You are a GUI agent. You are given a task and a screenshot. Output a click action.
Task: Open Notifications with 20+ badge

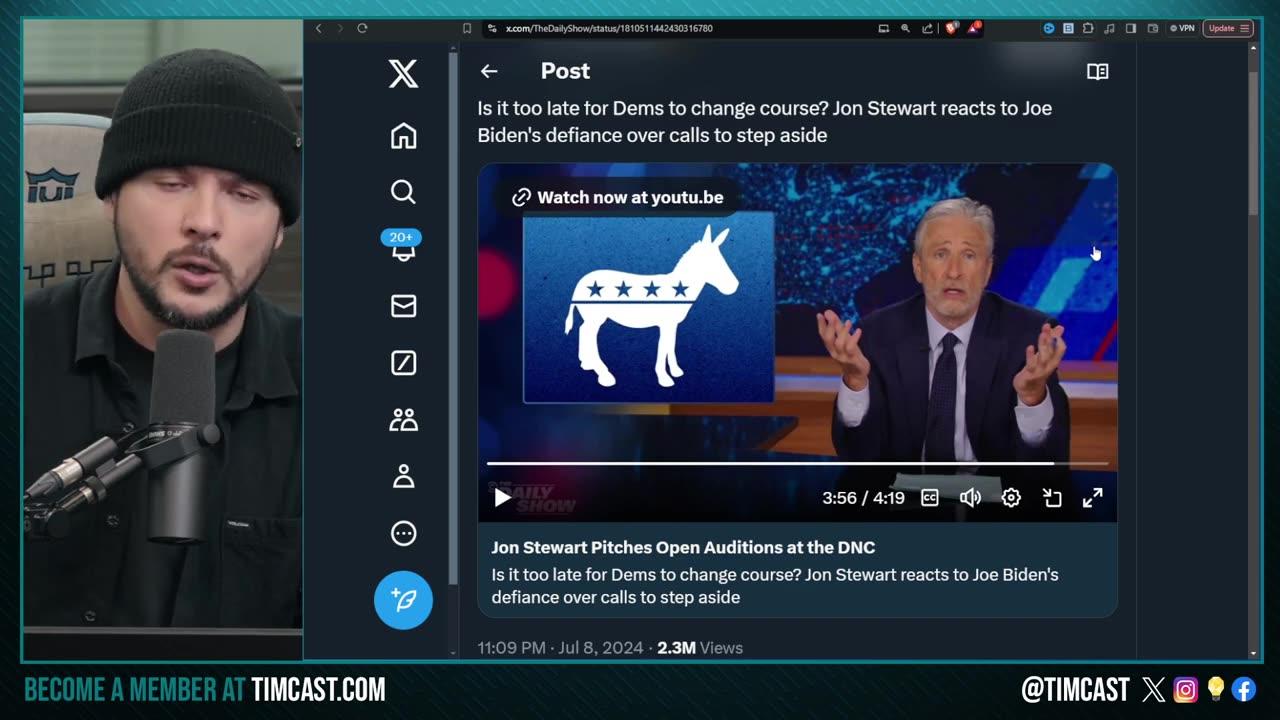click(x=403, y=247)
